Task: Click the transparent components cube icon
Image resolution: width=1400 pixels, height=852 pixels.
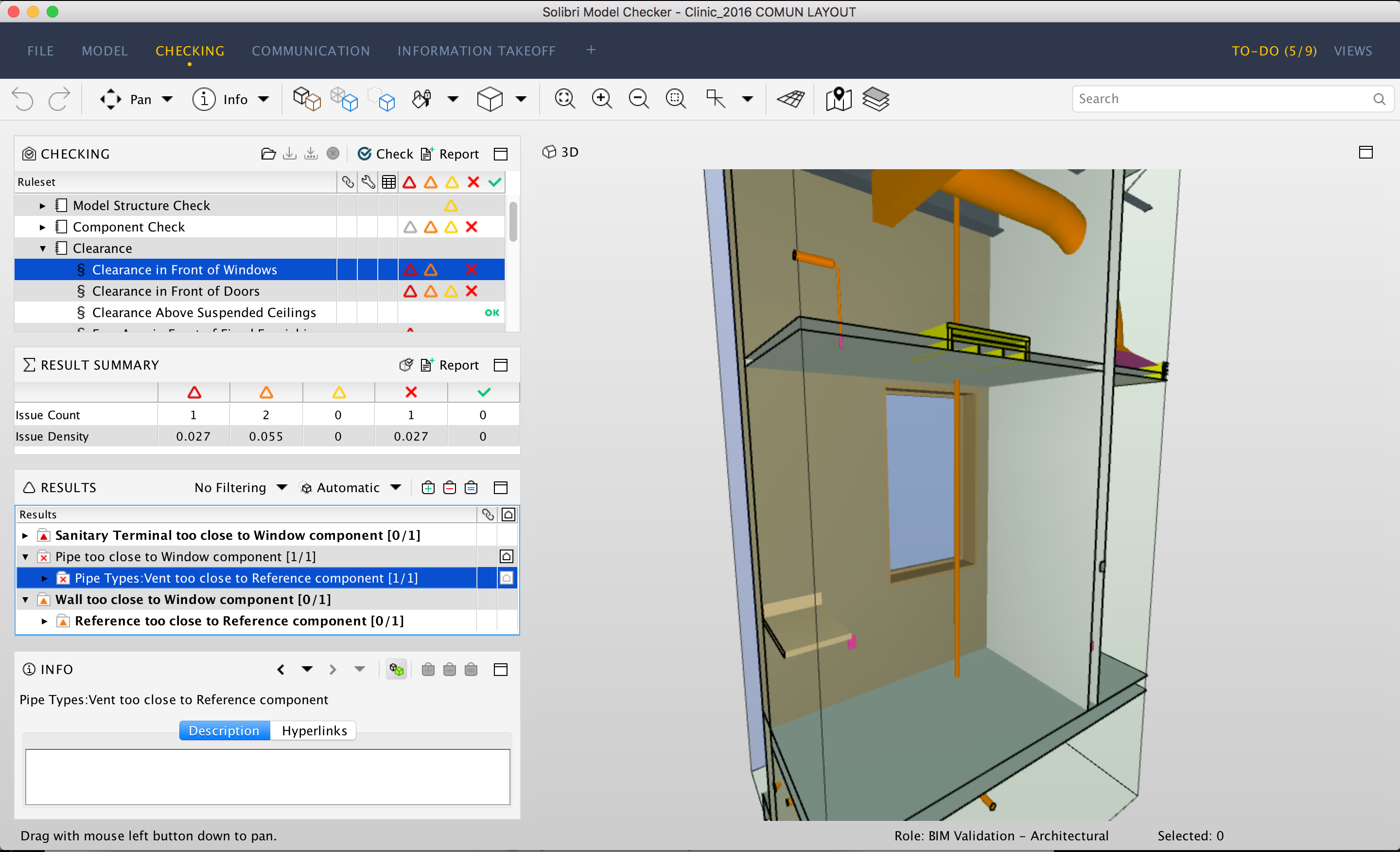Action: click(x=344, y=99)
